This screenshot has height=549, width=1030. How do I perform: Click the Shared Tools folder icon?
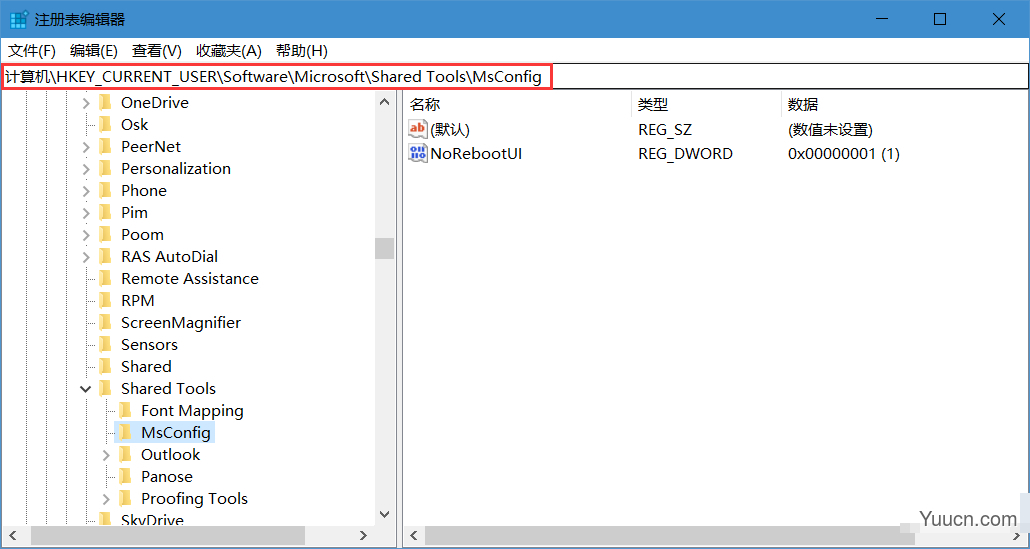(105, 389)
